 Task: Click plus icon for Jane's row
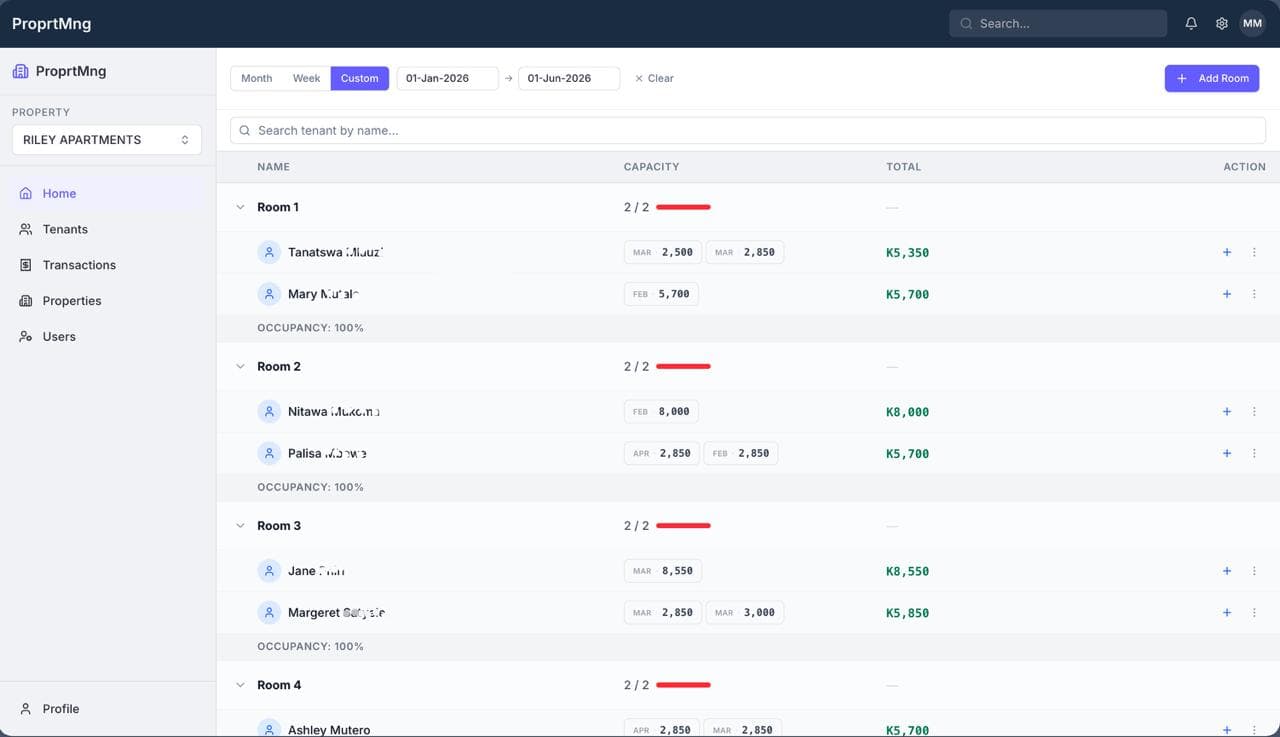pyautogui.click(x=1227, y=571)
